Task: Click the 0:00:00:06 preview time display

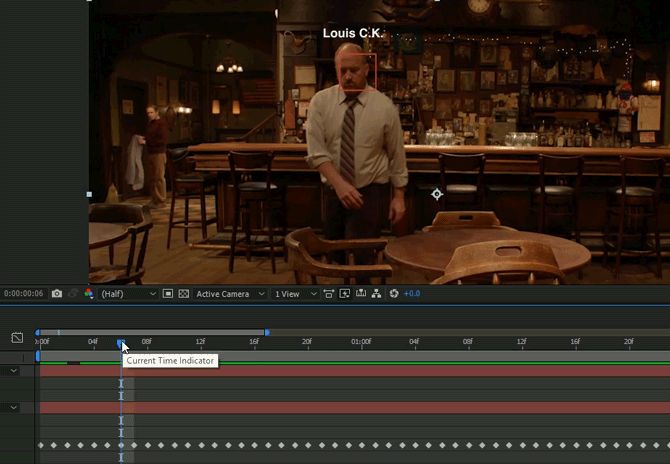Action: 24,294
